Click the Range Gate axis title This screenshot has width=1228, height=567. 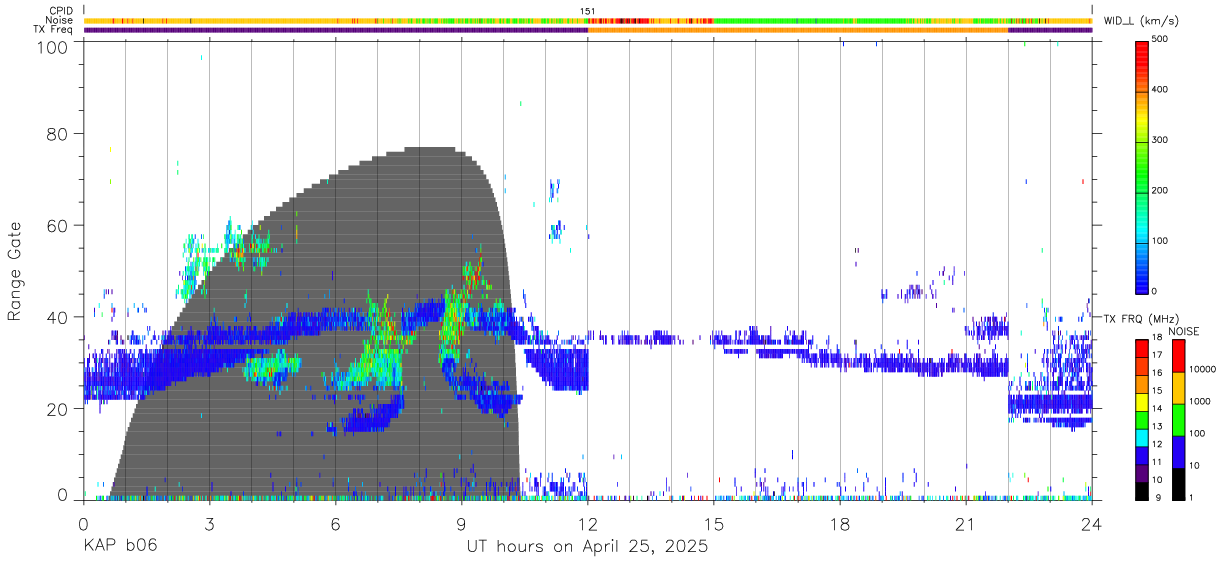[x=15, y=272]
